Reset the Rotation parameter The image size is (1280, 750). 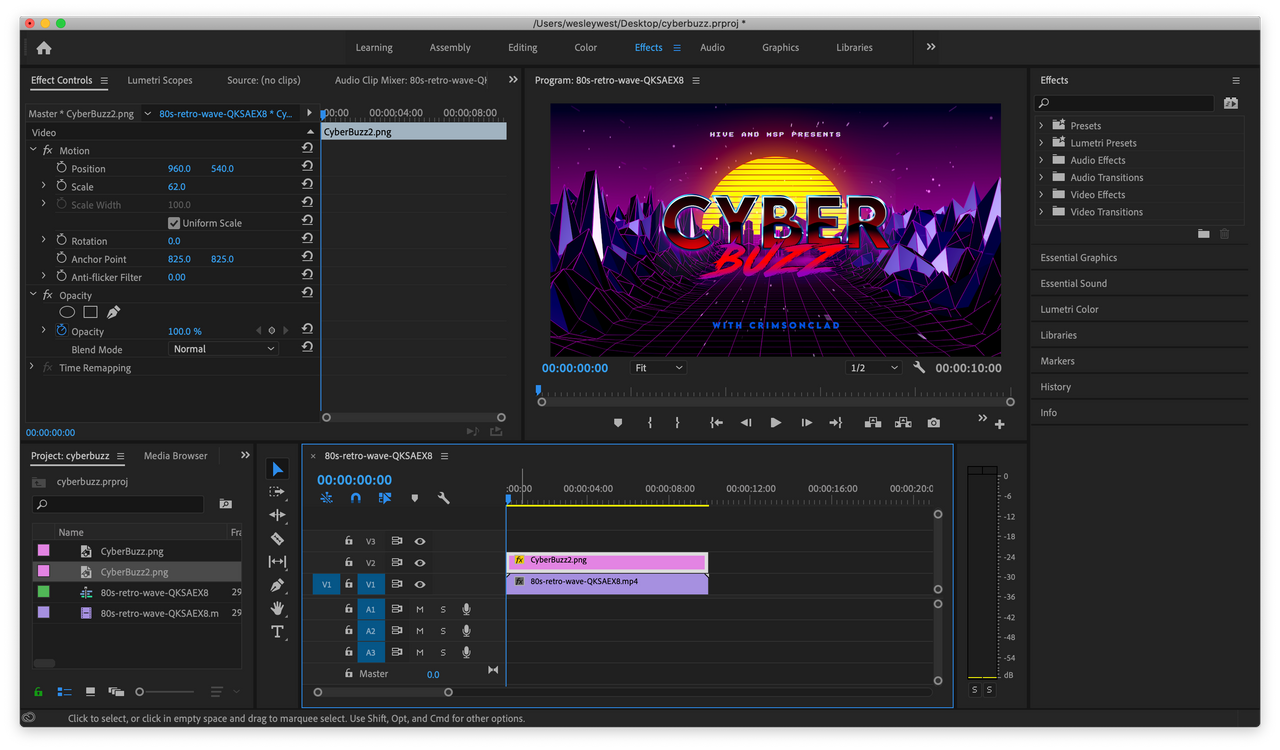click(x=307, y=240)
